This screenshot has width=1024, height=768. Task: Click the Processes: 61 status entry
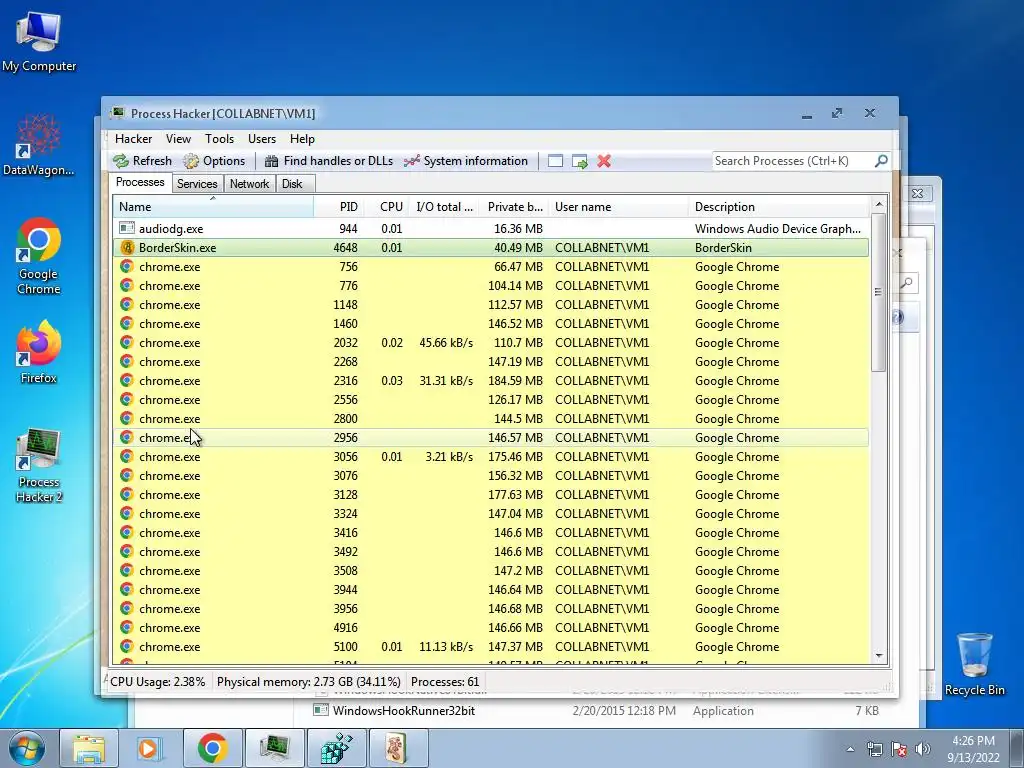pos(445,682)
